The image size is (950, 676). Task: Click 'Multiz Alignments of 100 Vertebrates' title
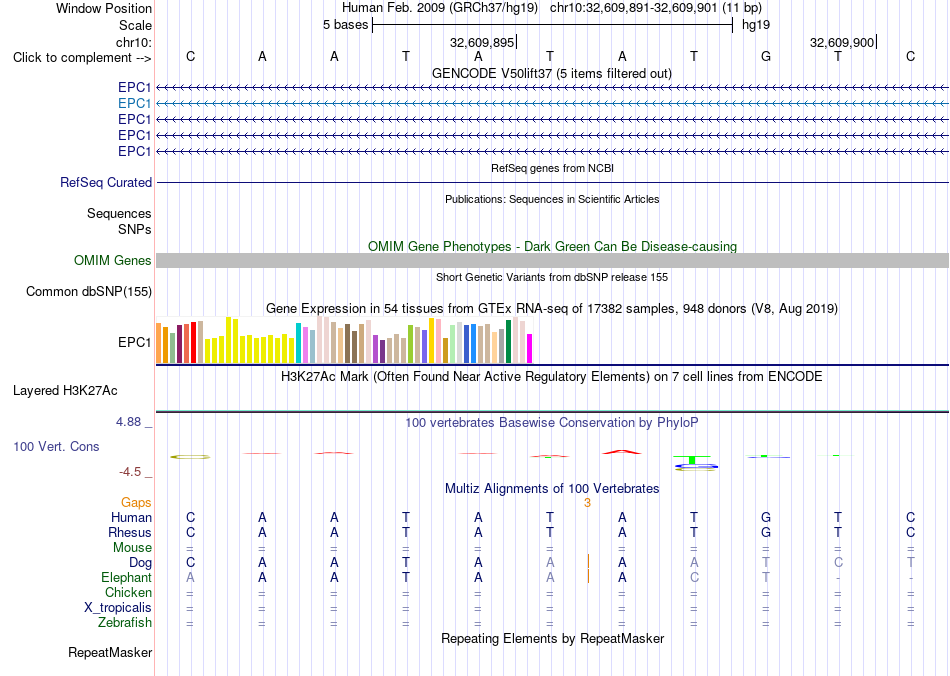coord(552,488)
